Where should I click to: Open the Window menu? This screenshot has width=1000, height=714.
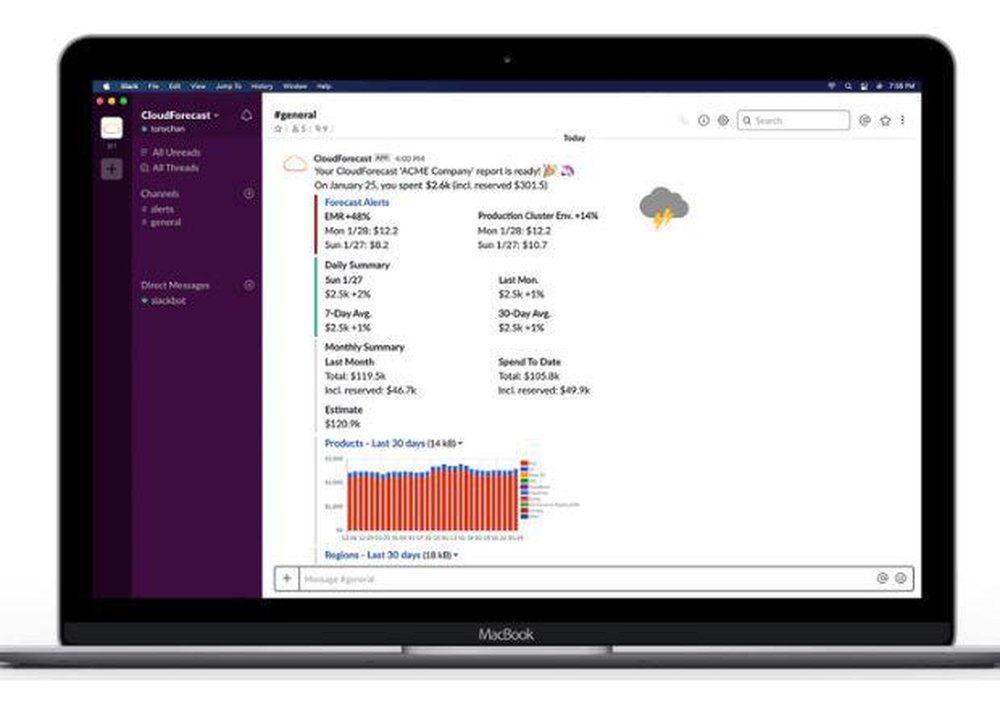coord(295,86)
